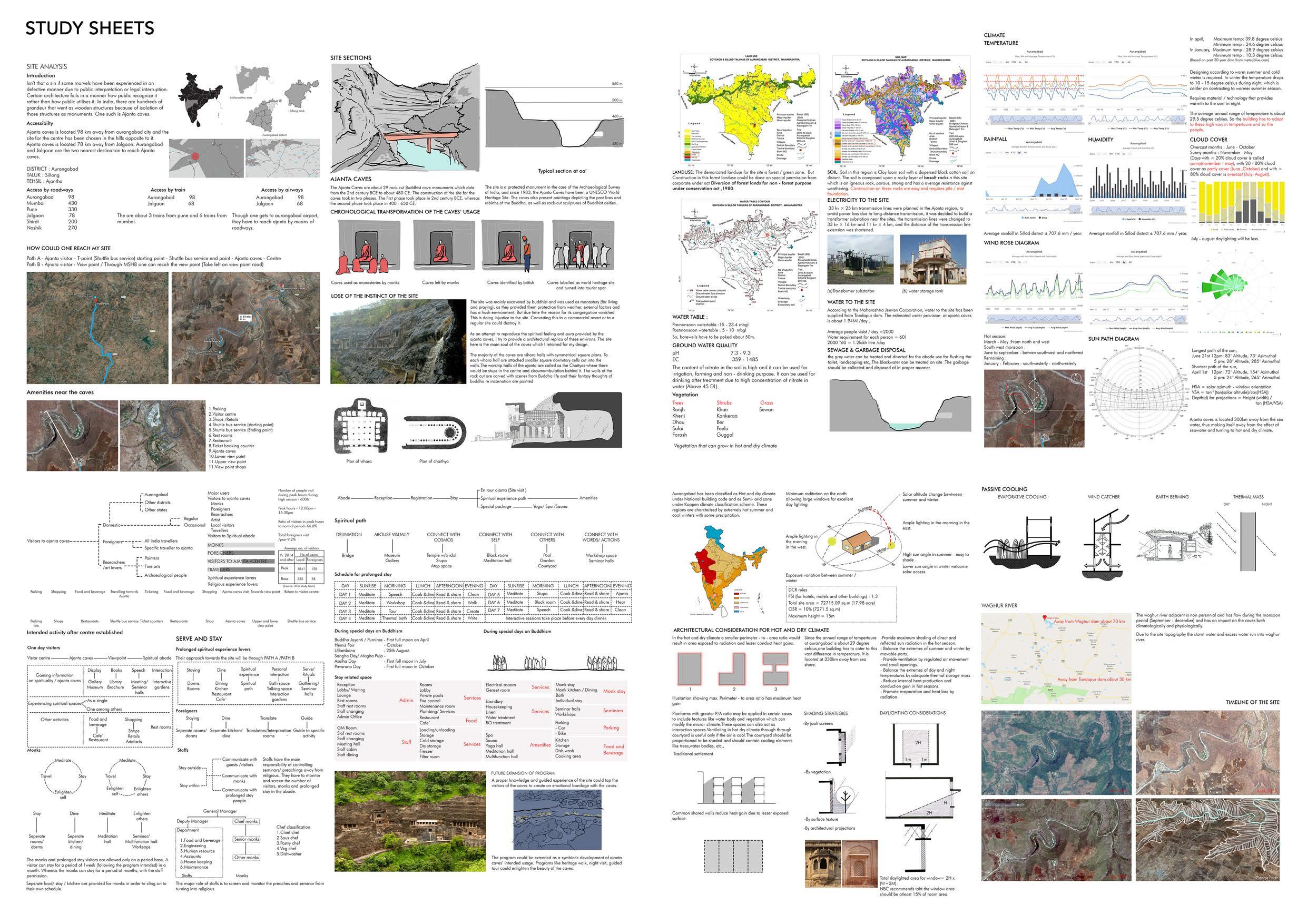This screenshot has height=924, width=1307.
Task: Toggle Max Temp legend in first temperature chart
Action: click(x=1014, y=129)
